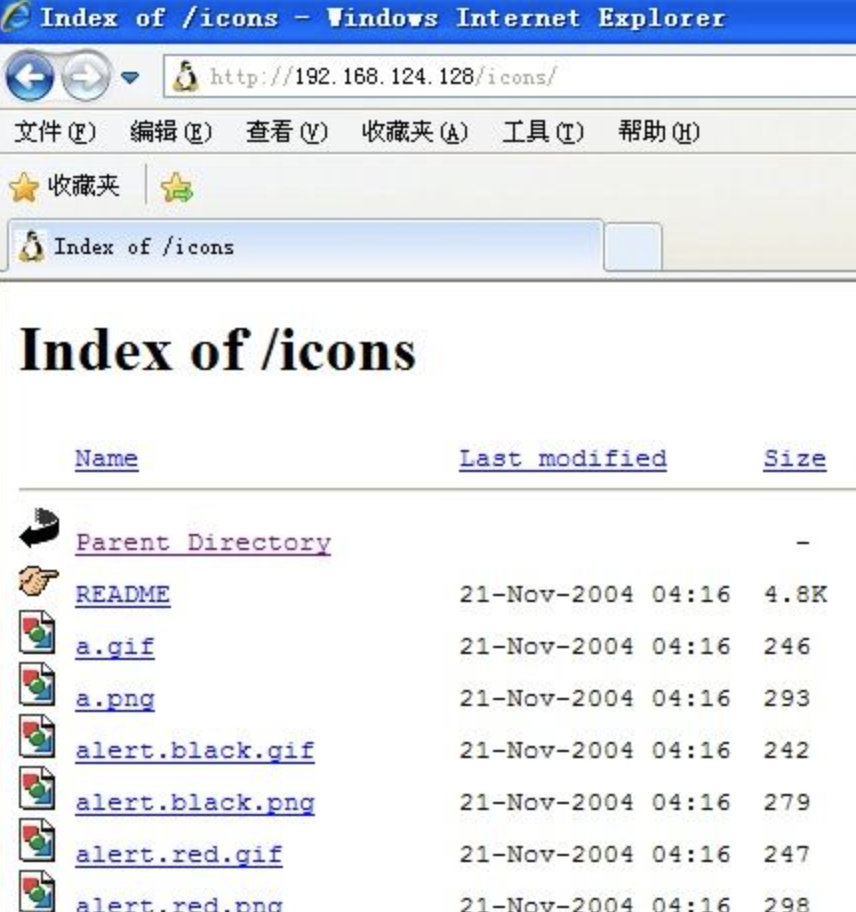The width and height of the screenshot is (856, 912).
Task: Click the image icon beside alert.red.gif
Action: (37, 841)
